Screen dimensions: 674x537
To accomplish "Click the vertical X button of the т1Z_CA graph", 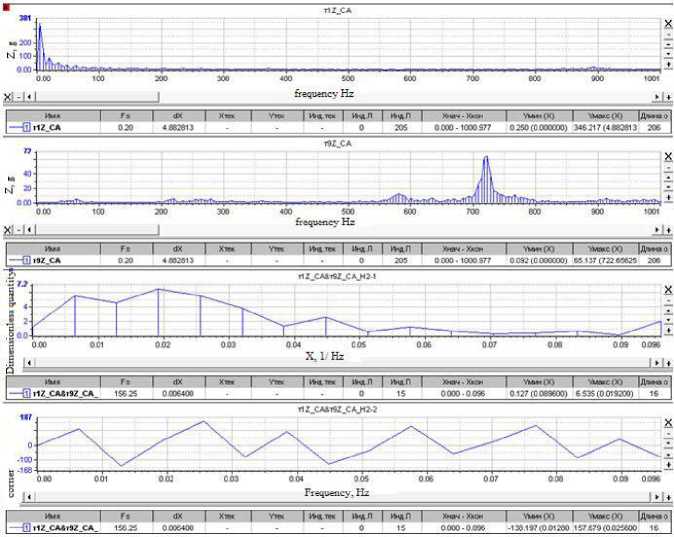I will (668, 24).
